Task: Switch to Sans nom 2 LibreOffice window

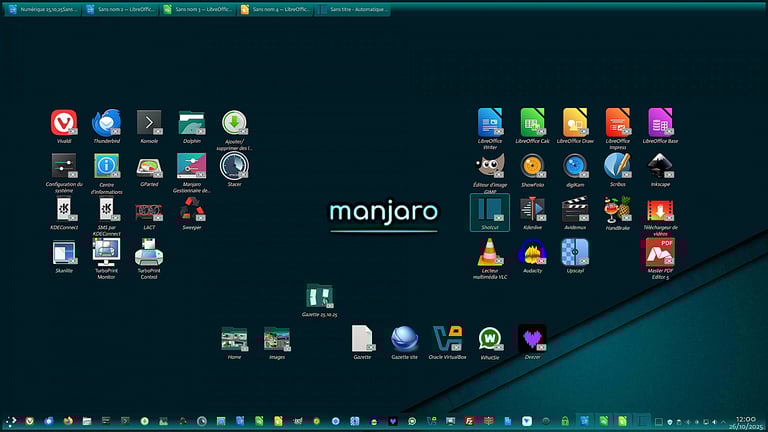Action: point(121,9)
